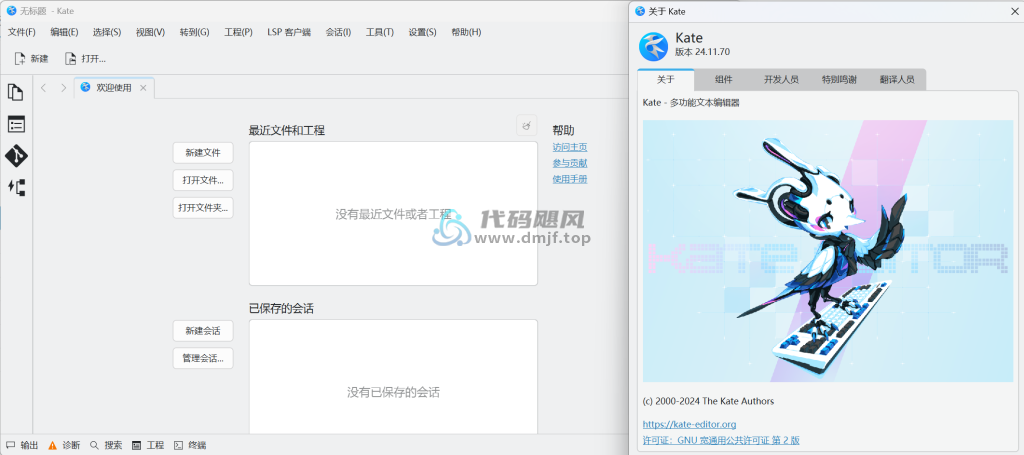Click the 打开文件夹... button
The height and width of the screenshot is (455, 1024).
point(202,208)
